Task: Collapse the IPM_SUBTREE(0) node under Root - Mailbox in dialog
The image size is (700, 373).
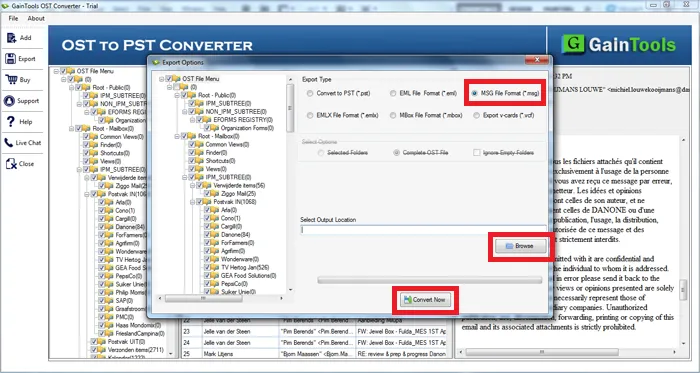Action: [185, 178]
